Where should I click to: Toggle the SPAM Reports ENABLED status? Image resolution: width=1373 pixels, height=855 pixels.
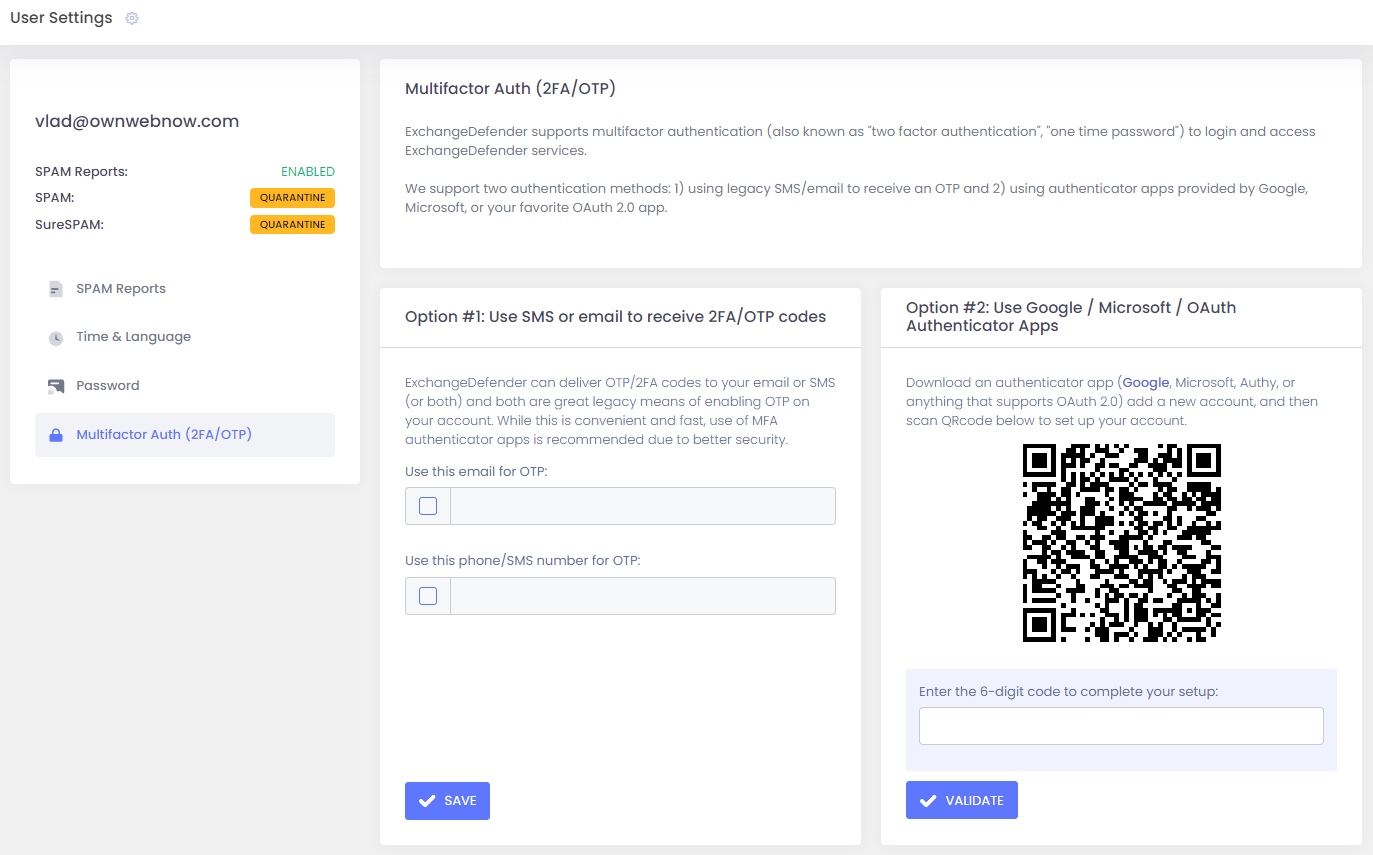308,171
